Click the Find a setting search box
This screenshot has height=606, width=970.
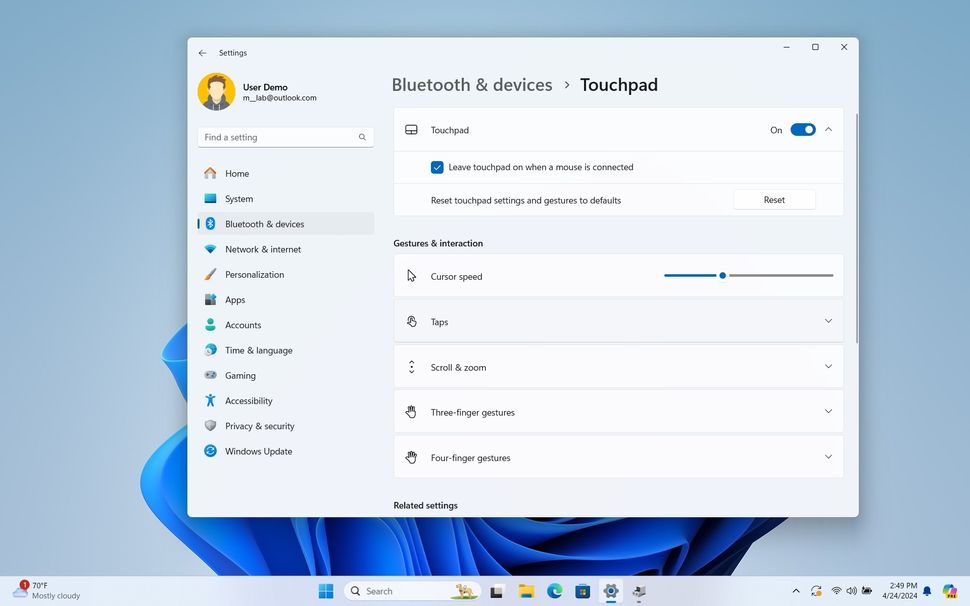tap(285, 137)
